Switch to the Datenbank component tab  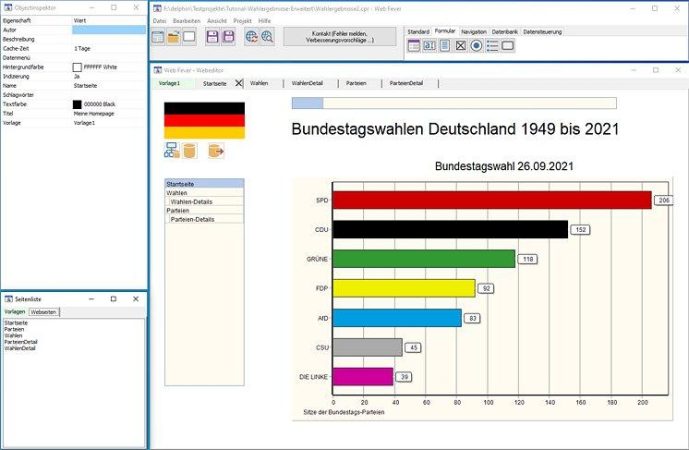click(505, 32)
